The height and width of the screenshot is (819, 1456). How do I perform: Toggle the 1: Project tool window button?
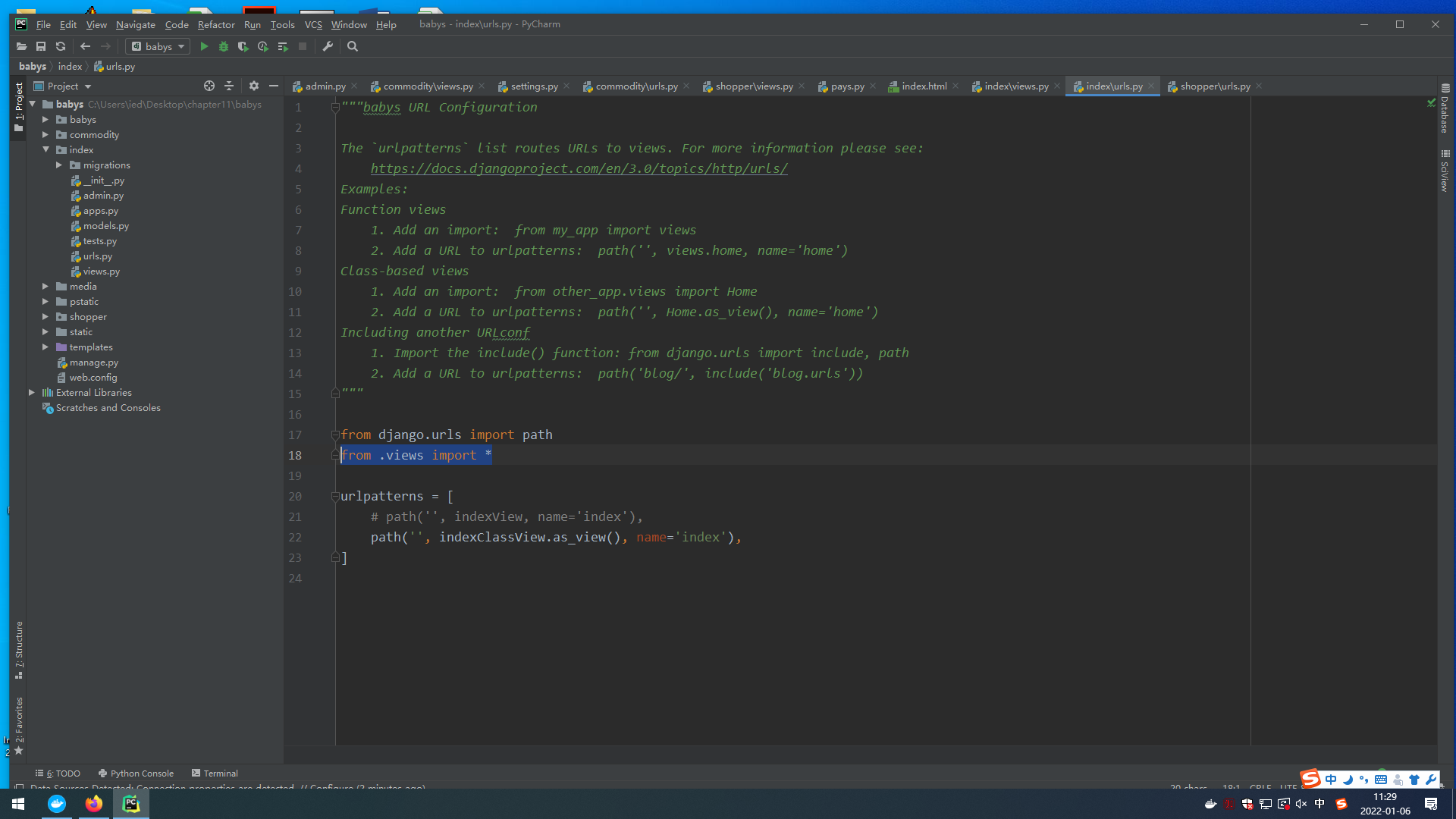(18, 108)
